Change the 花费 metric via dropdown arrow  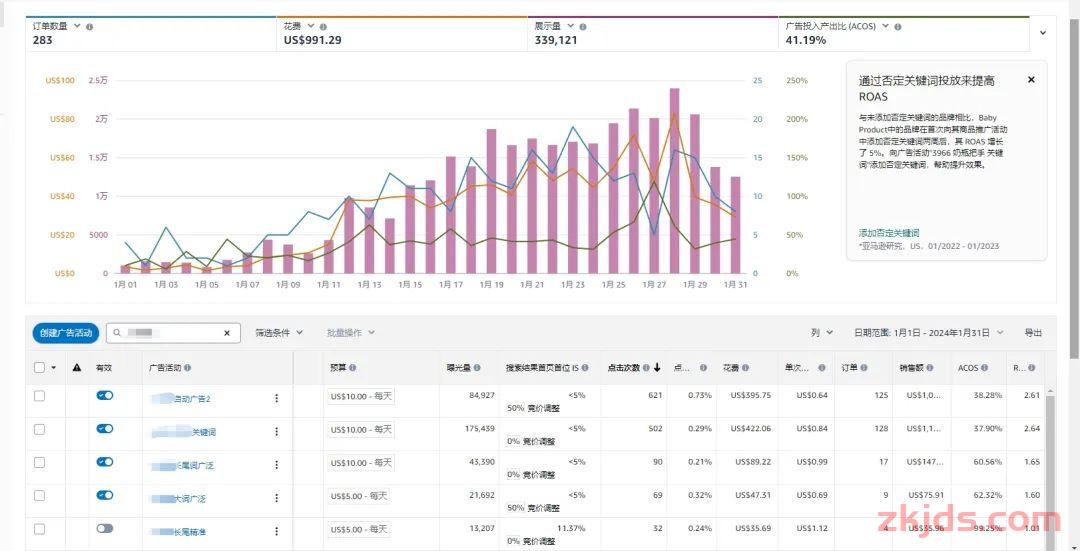click(311, 25)
